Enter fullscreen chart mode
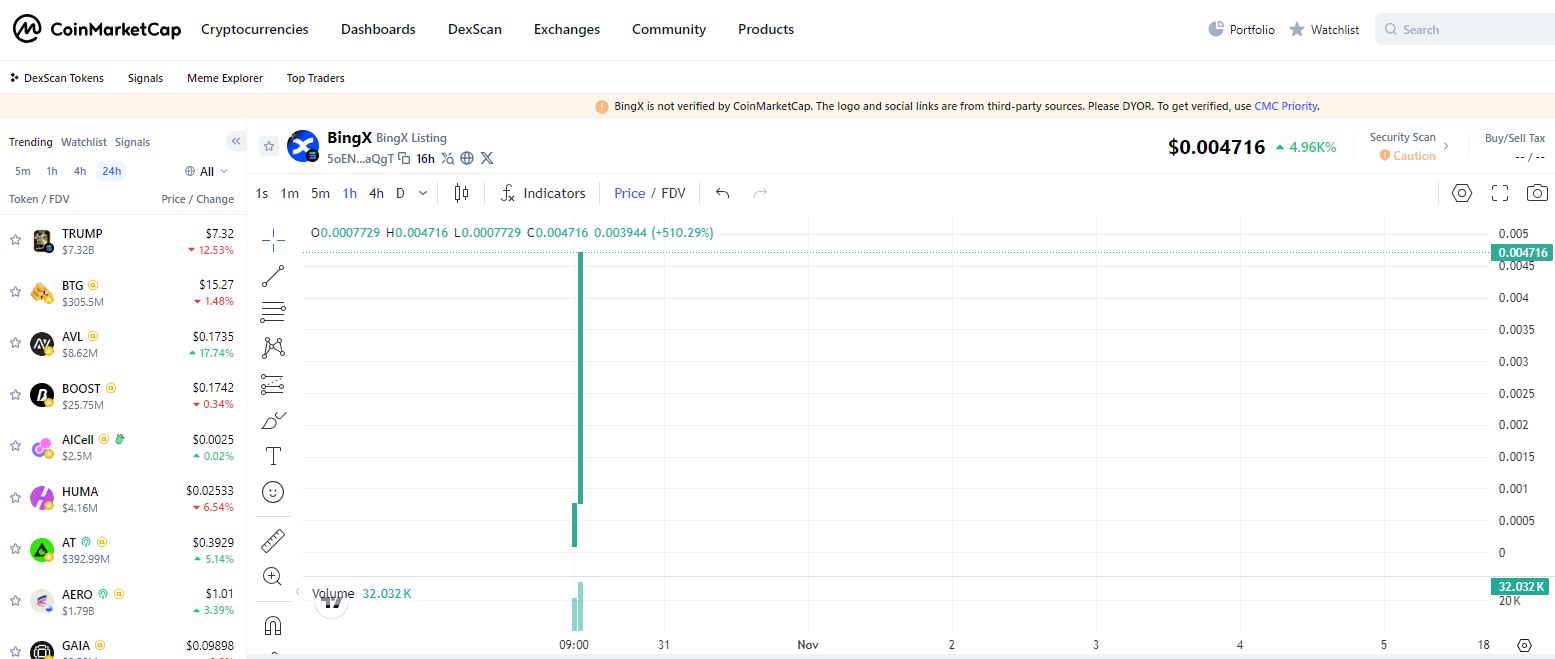This screenshot has width=1555, height=659. pyautogui.click(x=1499, y=193)
